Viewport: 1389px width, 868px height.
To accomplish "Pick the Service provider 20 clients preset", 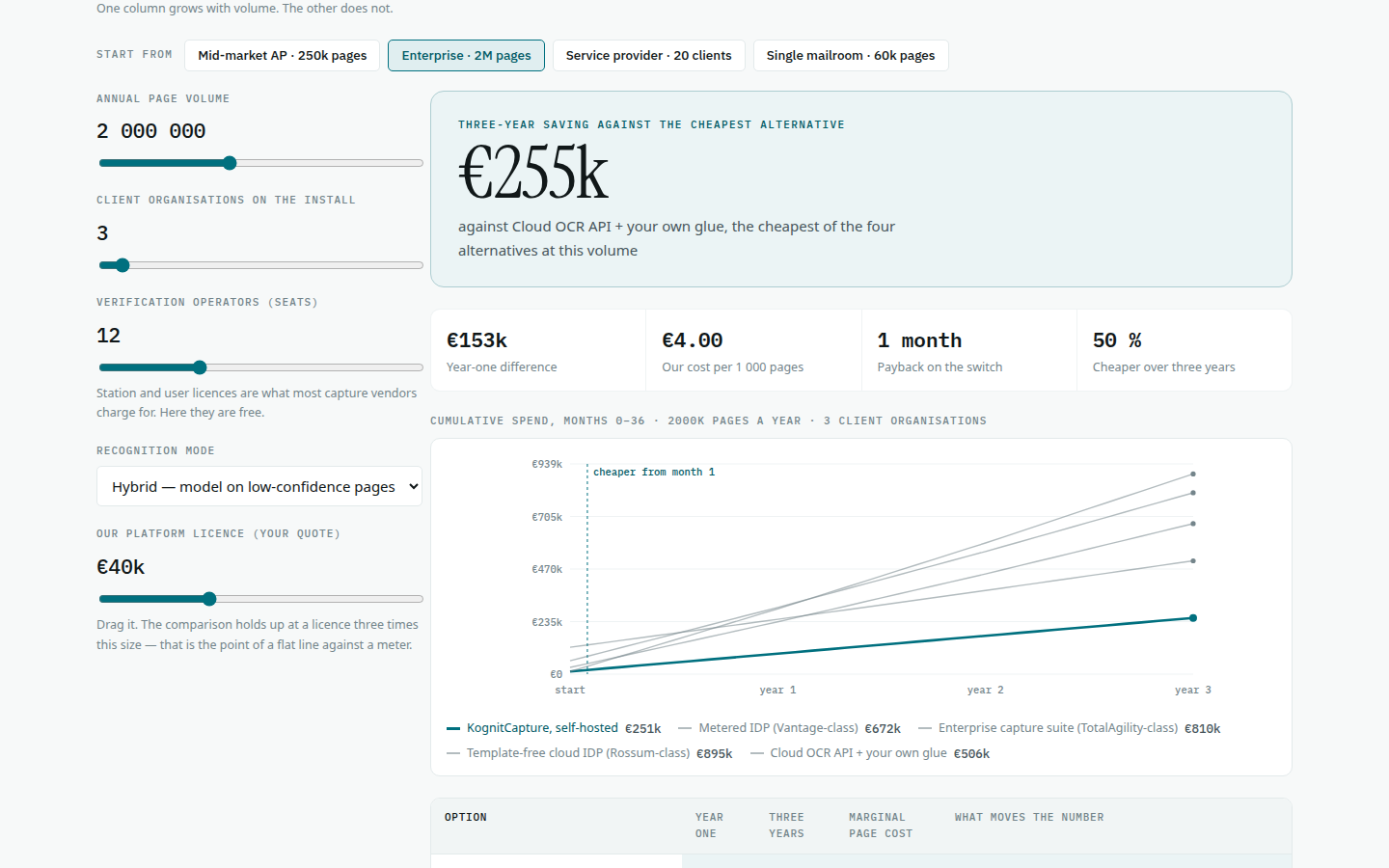I will [649, 56].
